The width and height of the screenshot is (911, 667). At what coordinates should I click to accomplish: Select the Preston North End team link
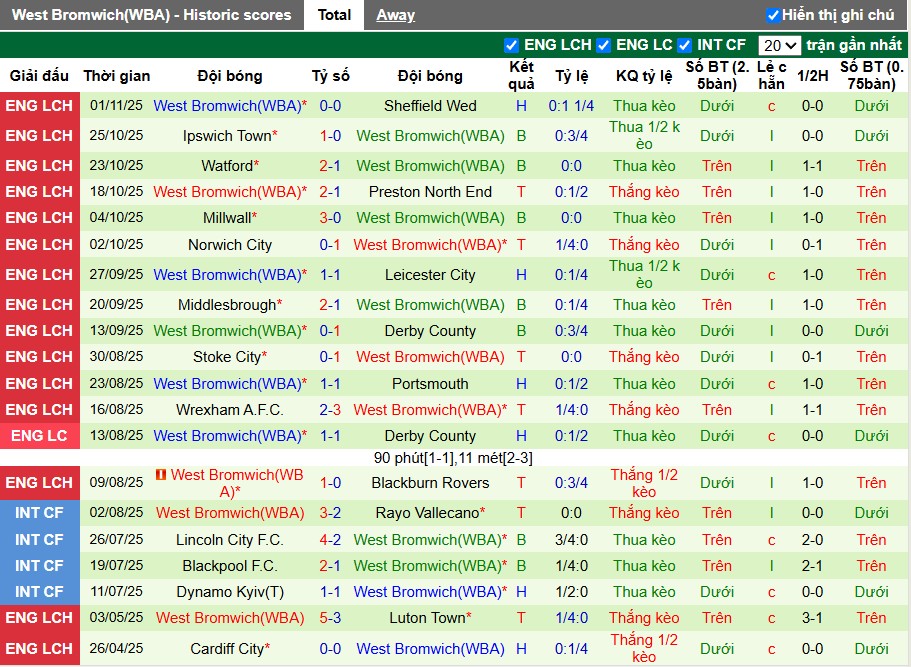pos(430,192)
